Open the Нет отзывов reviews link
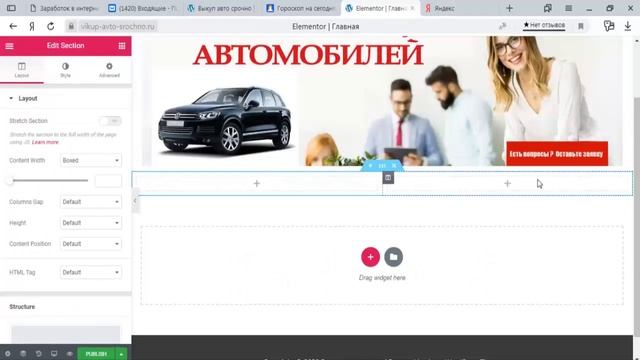 [544, 25]
